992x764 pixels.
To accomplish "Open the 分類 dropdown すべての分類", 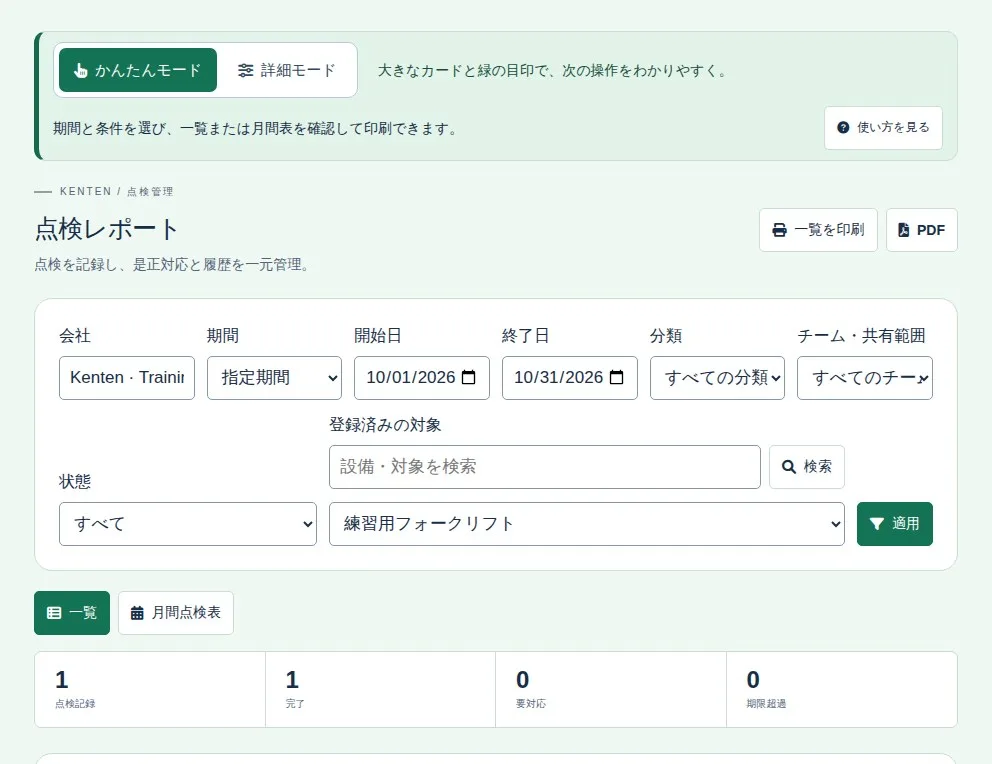I will click(x=717, y=378).
